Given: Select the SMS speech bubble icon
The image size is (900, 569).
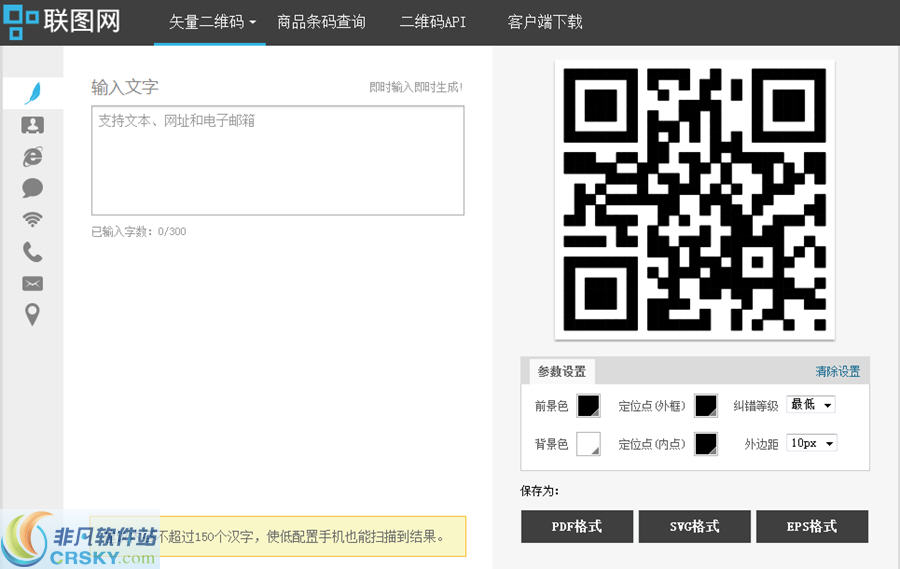Looking at the screenshot, I should (33, 188).
